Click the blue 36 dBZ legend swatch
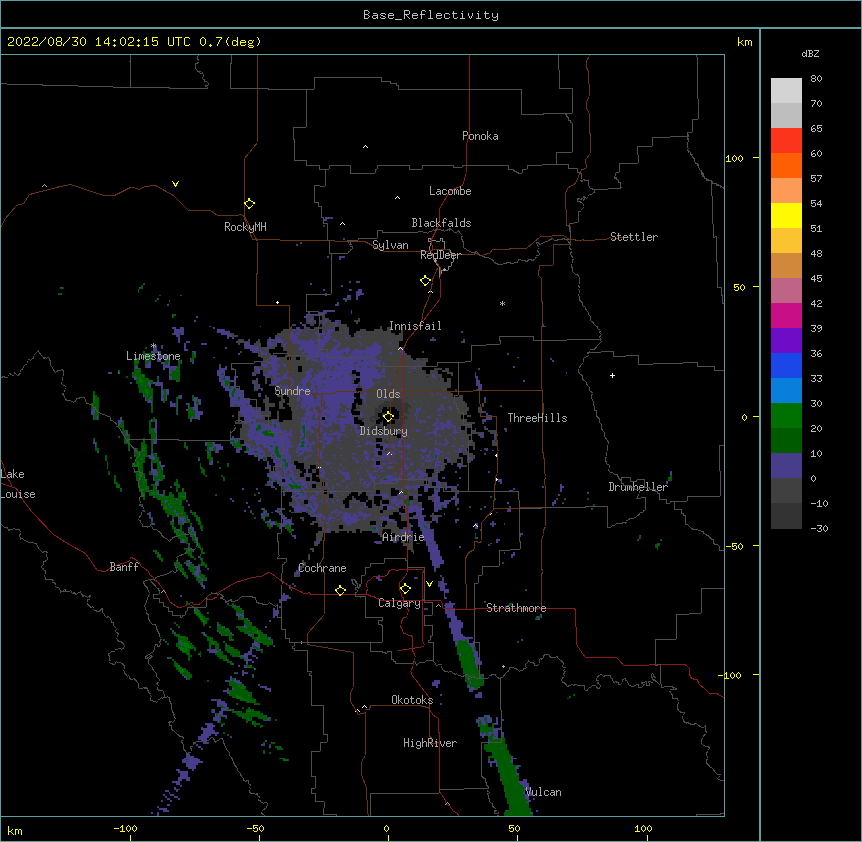 coord(786,365)
